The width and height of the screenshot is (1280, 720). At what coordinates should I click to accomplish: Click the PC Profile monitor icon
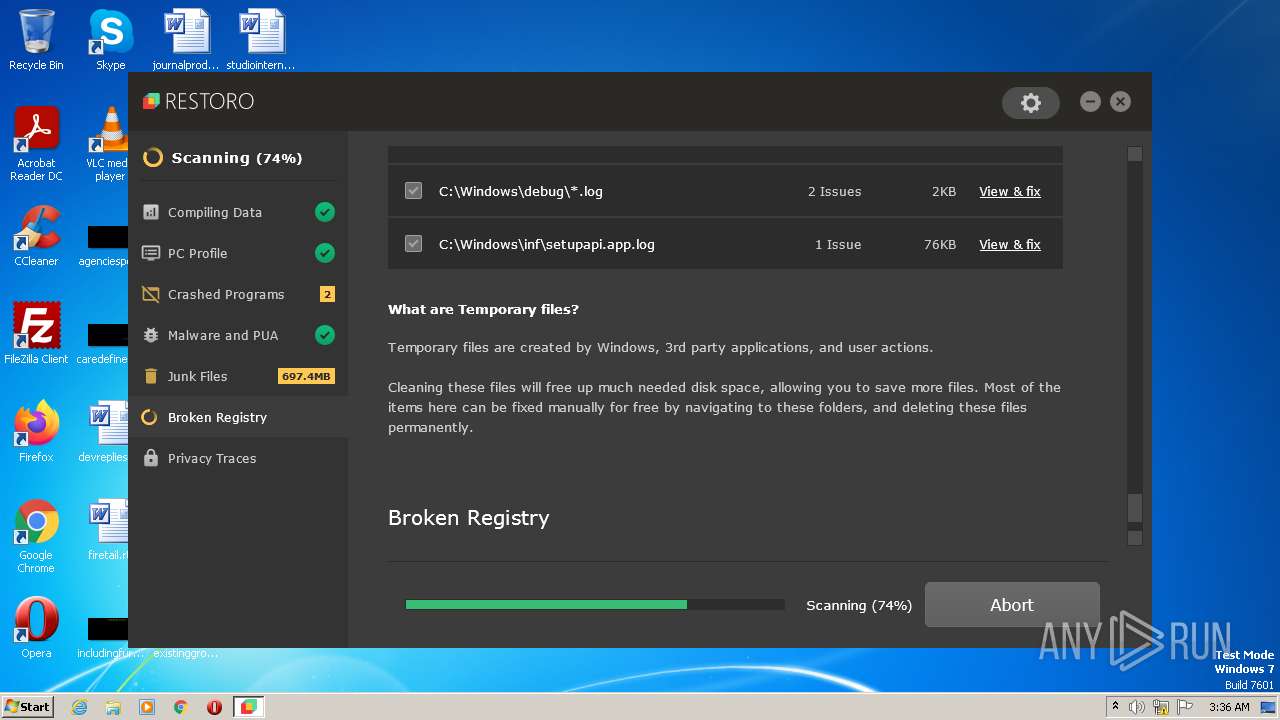pos(151,253)
